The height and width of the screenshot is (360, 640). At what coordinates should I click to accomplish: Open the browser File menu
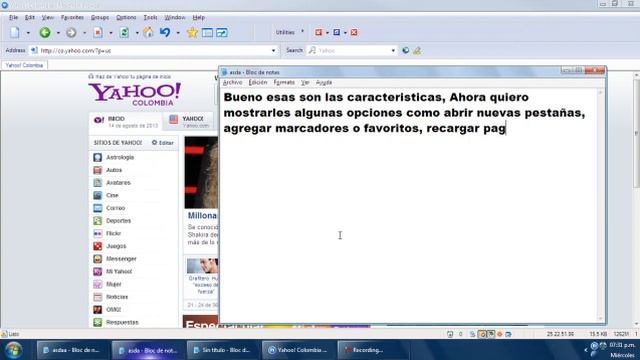tap(13, 18)
